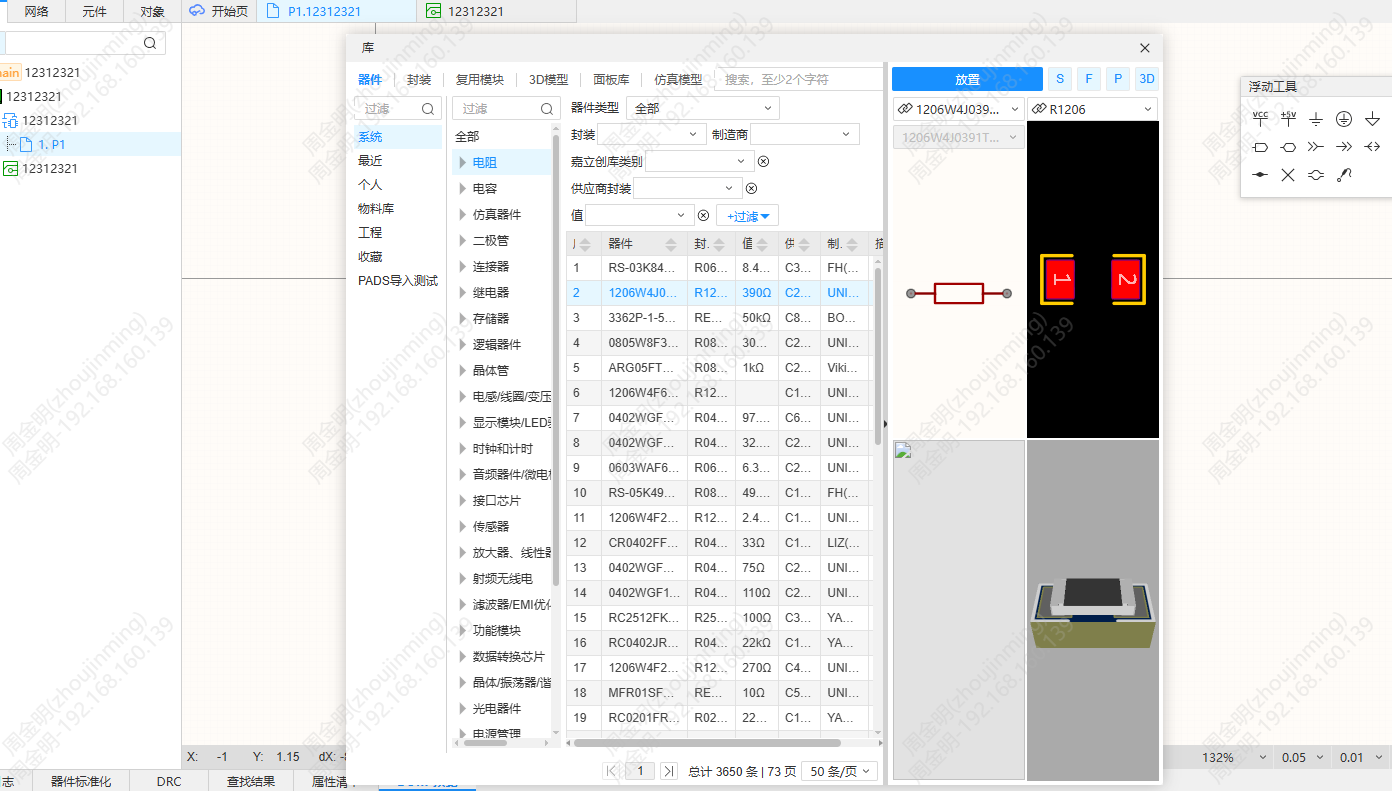
Task: Click the blue 放置 place button
Action: click(967, 79)
